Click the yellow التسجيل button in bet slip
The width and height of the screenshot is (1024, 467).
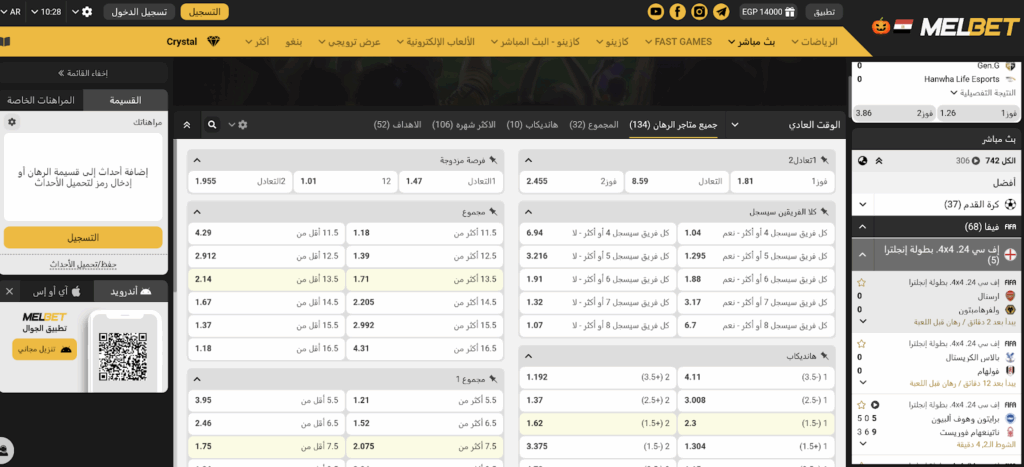[83, 237]
